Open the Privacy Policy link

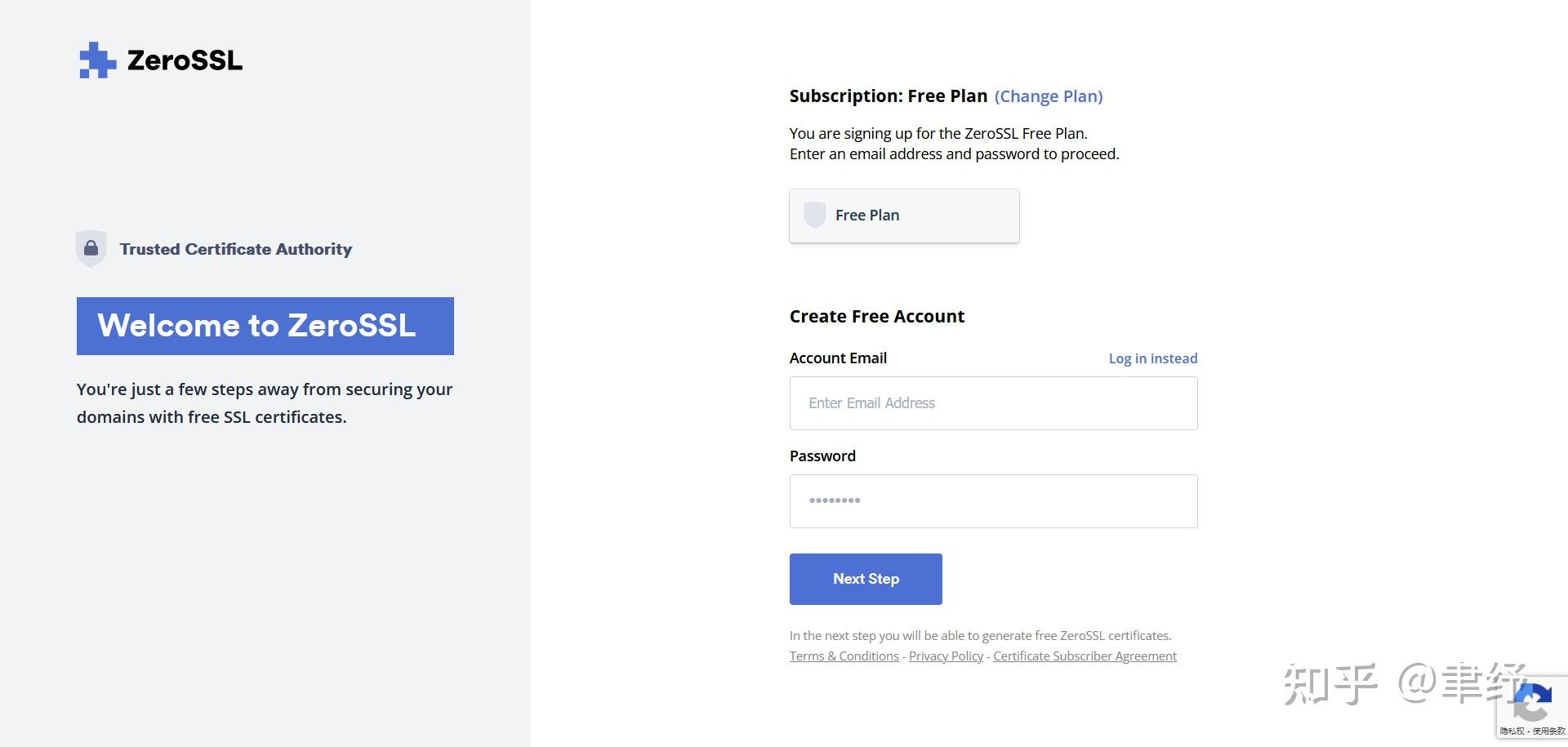(946, 656)
